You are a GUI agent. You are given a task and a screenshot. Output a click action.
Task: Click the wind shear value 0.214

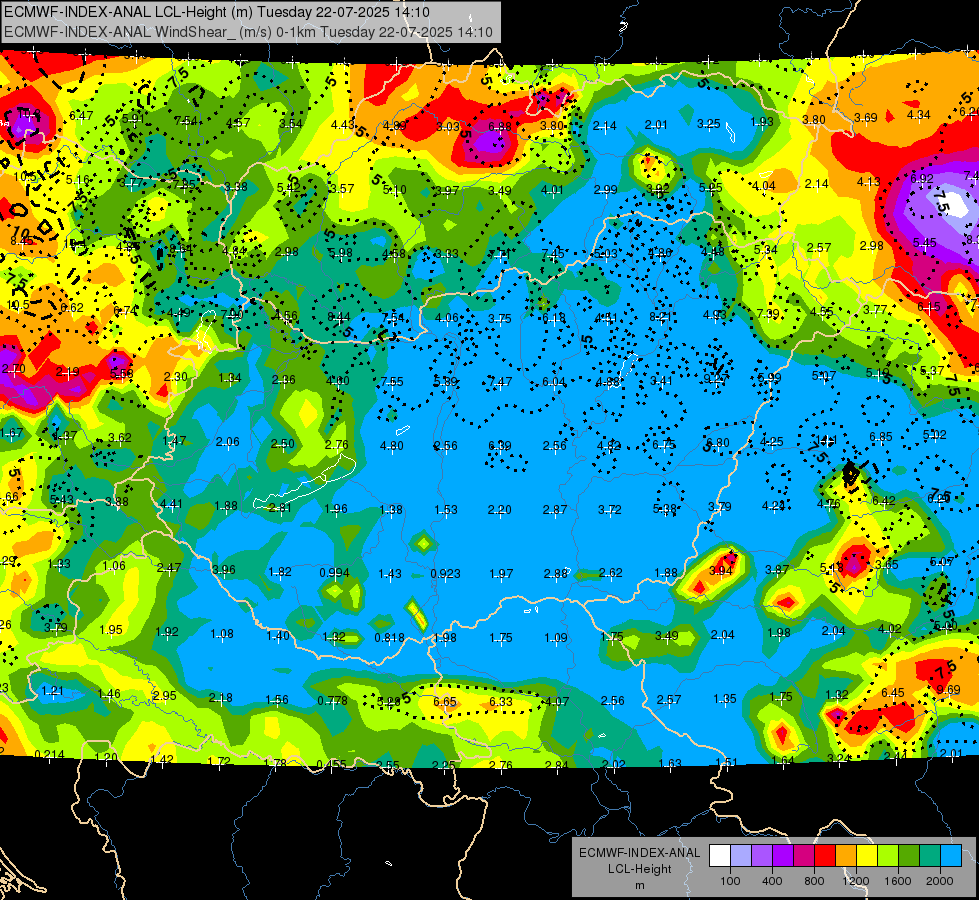point(49,754)
